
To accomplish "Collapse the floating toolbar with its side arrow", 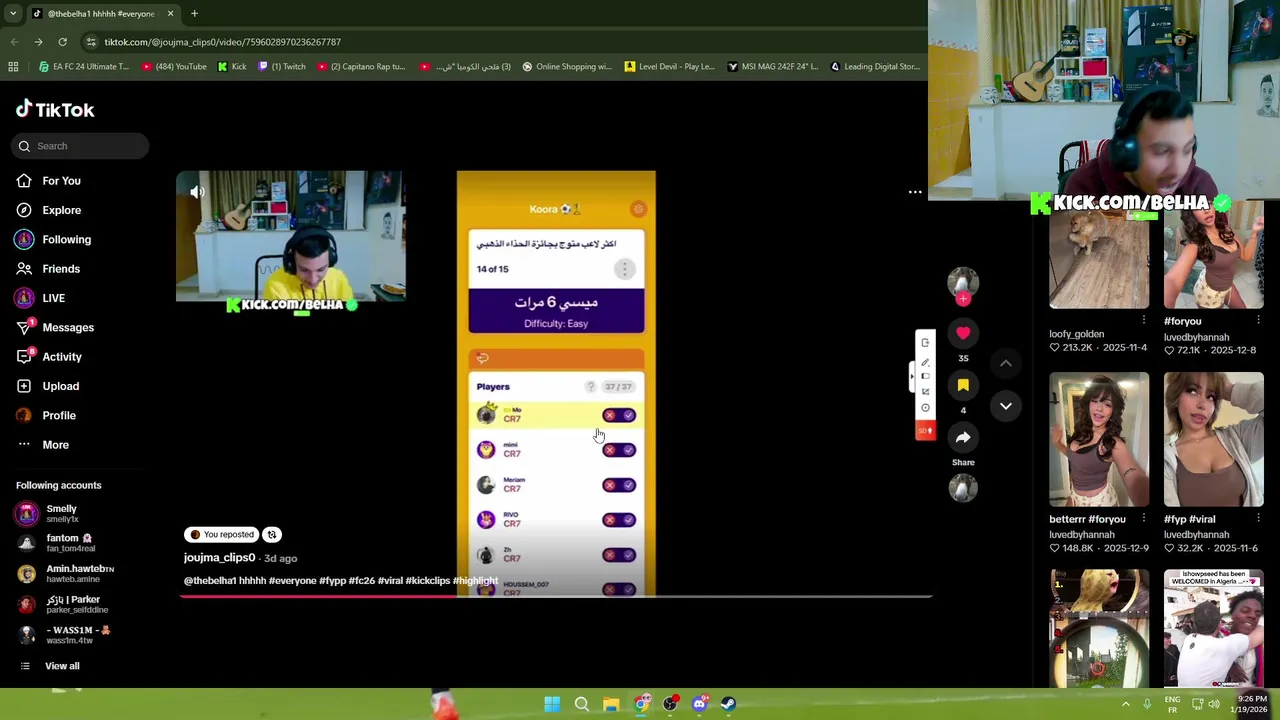I will 911,376.
